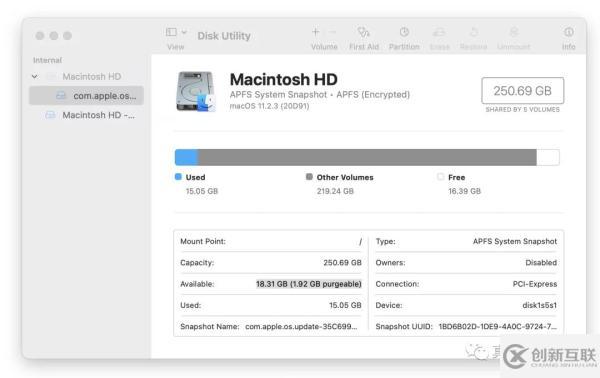Screen dimensions: 600x378
Task: Click the Capacity 250.69 GB table value
Action: (342, 263)
